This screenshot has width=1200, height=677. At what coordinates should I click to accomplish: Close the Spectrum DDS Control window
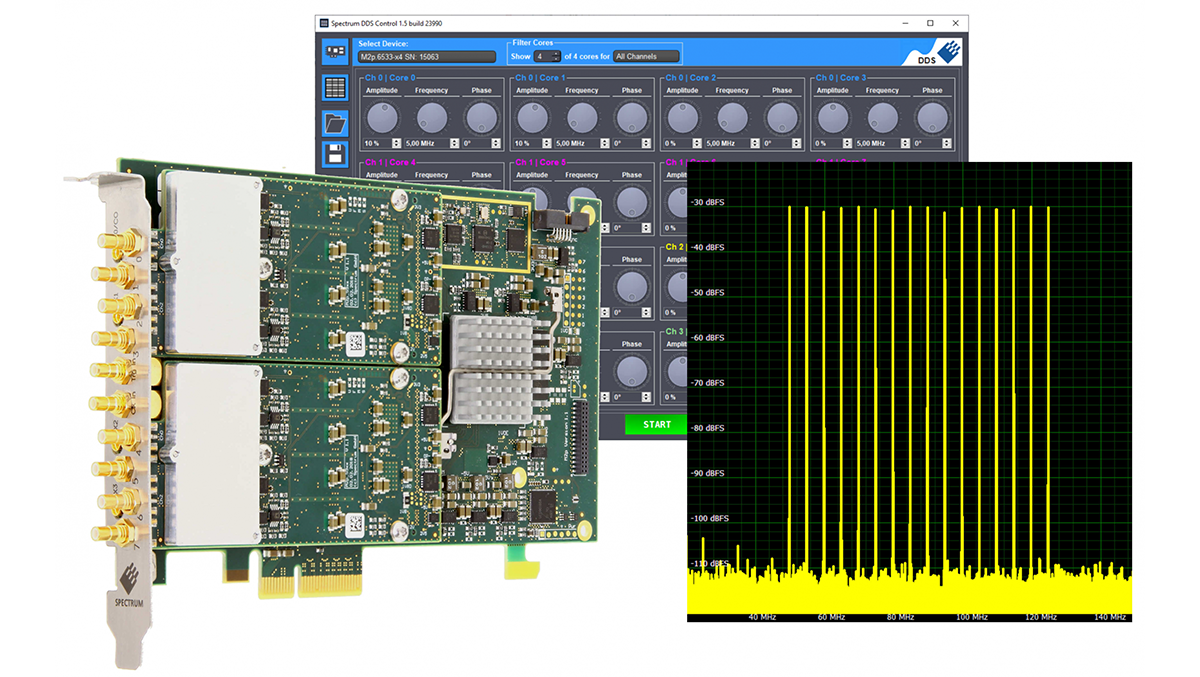[957, 22]
